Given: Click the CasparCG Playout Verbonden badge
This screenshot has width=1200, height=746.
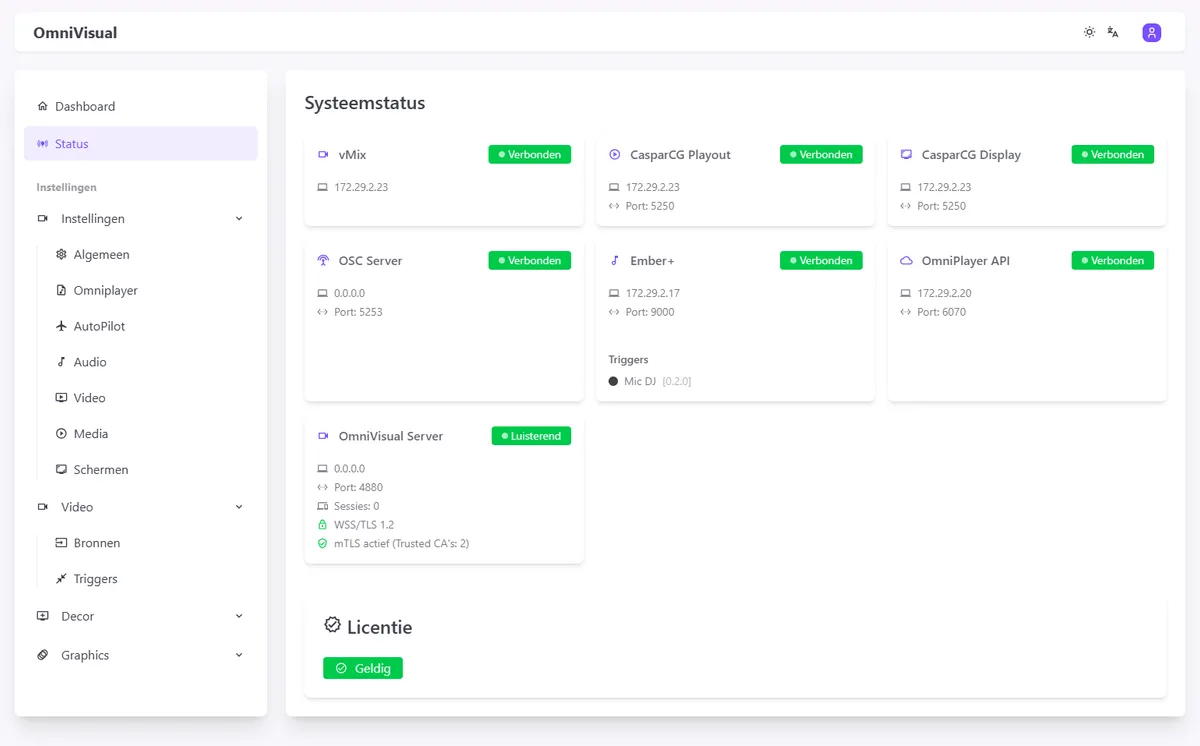Looking at the screenshot, I should 821,155.
